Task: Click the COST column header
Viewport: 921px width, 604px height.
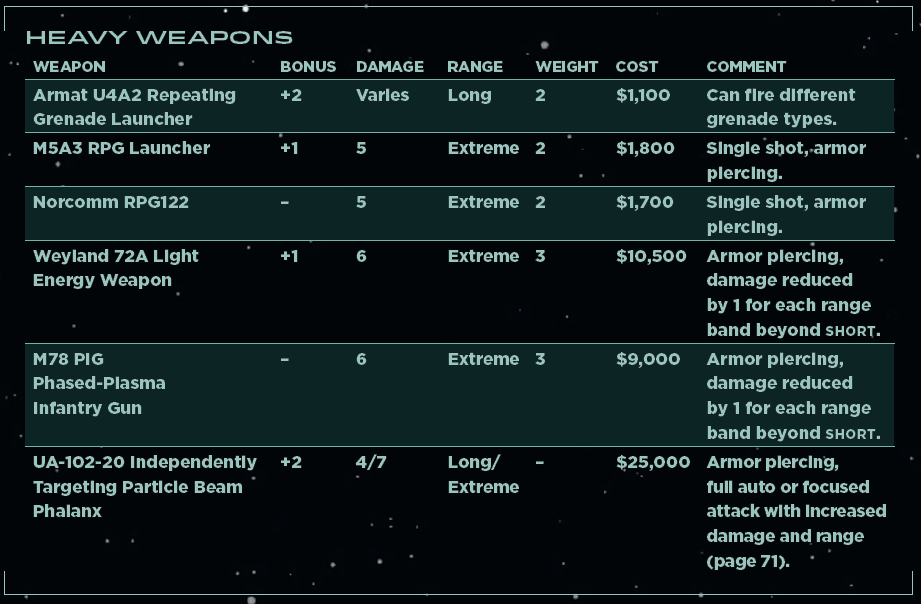Action: point(637,67)
